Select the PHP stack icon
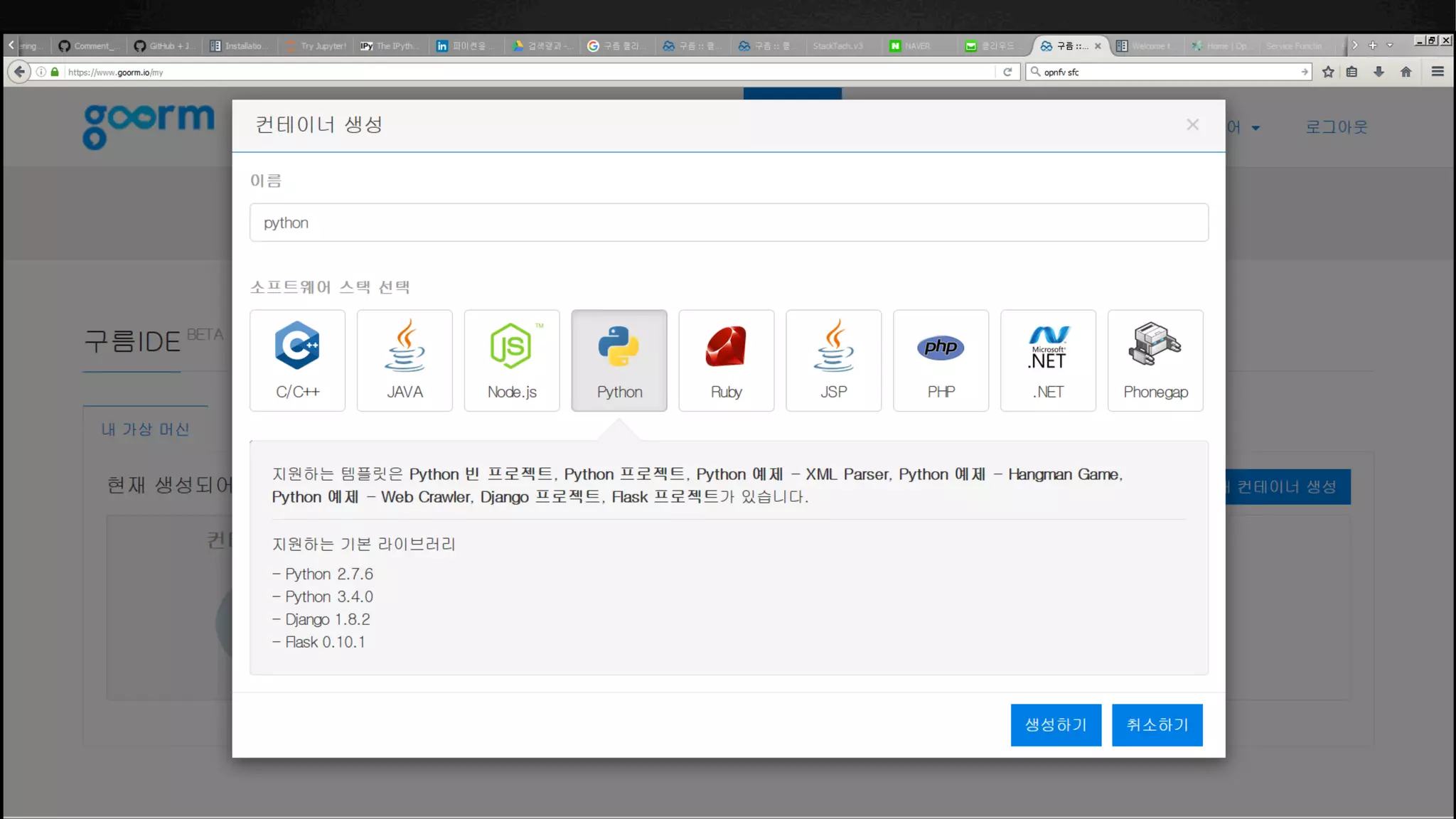Image resolution: width=1456 pixels, height=819 pixels. point(941,360)
